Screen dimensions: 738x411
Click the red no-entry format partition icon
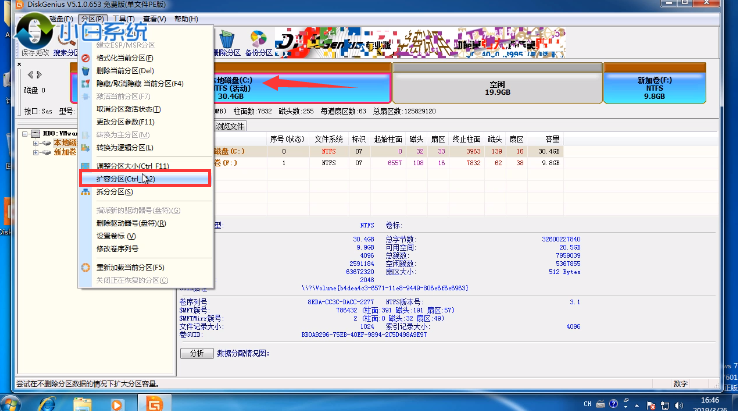click(85, 58)
